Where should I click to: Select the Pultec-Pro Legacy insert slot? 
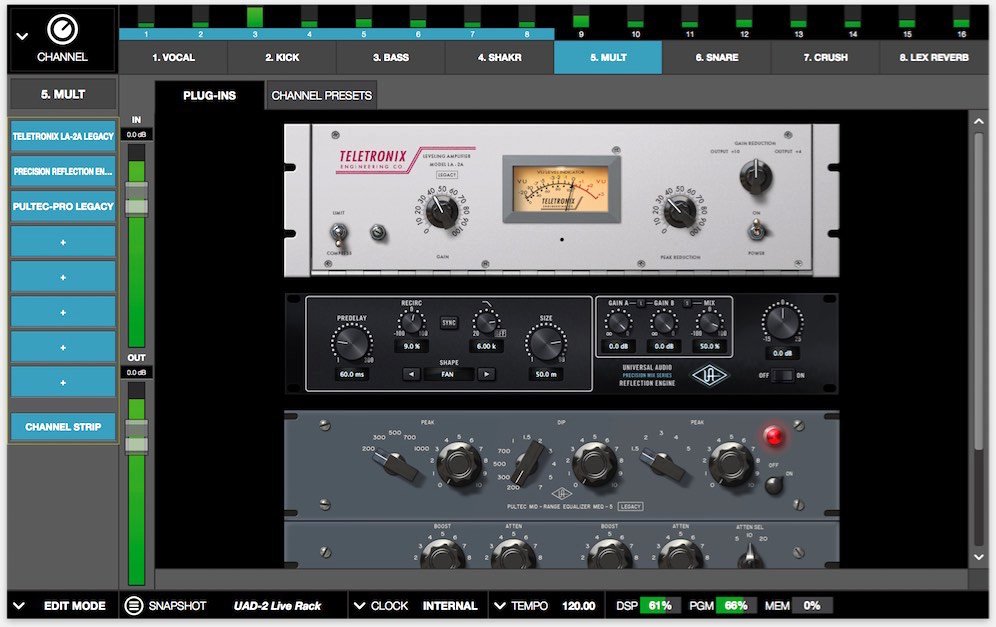[63, 206]
